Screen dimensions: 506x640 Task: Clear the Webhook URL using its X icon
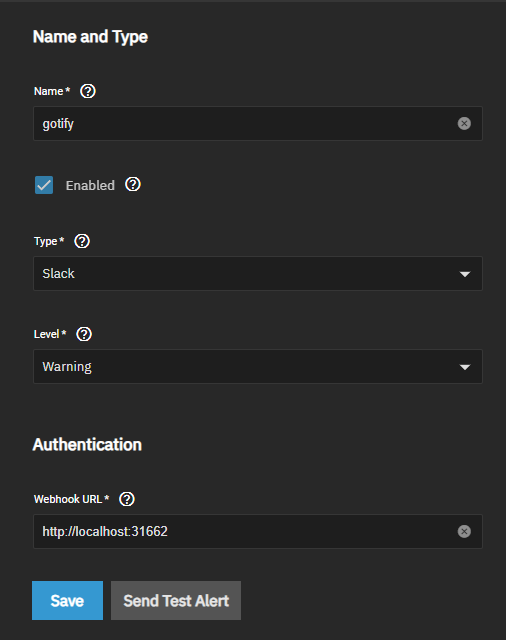point(464,531)
